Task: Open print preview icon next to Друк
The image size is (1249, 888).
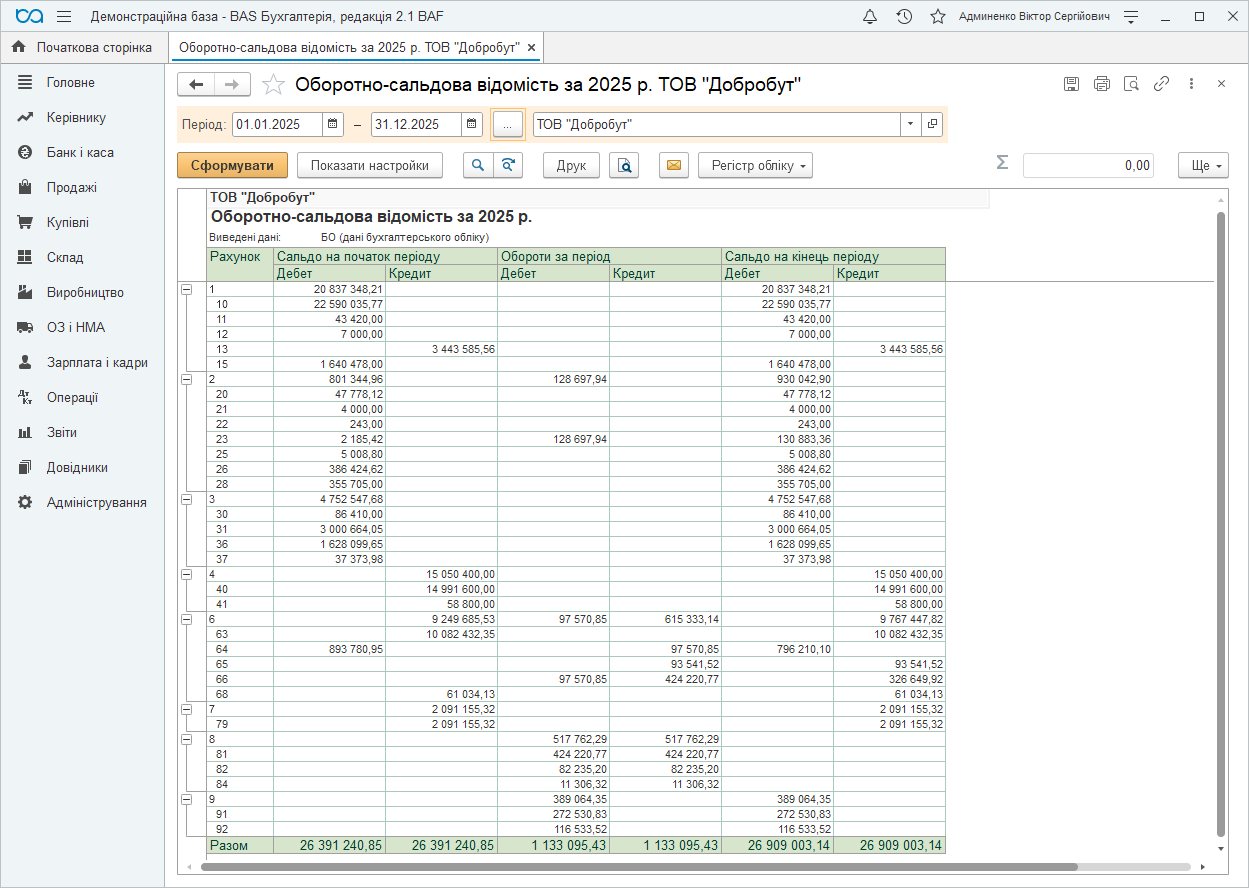Action: (624, 166)
